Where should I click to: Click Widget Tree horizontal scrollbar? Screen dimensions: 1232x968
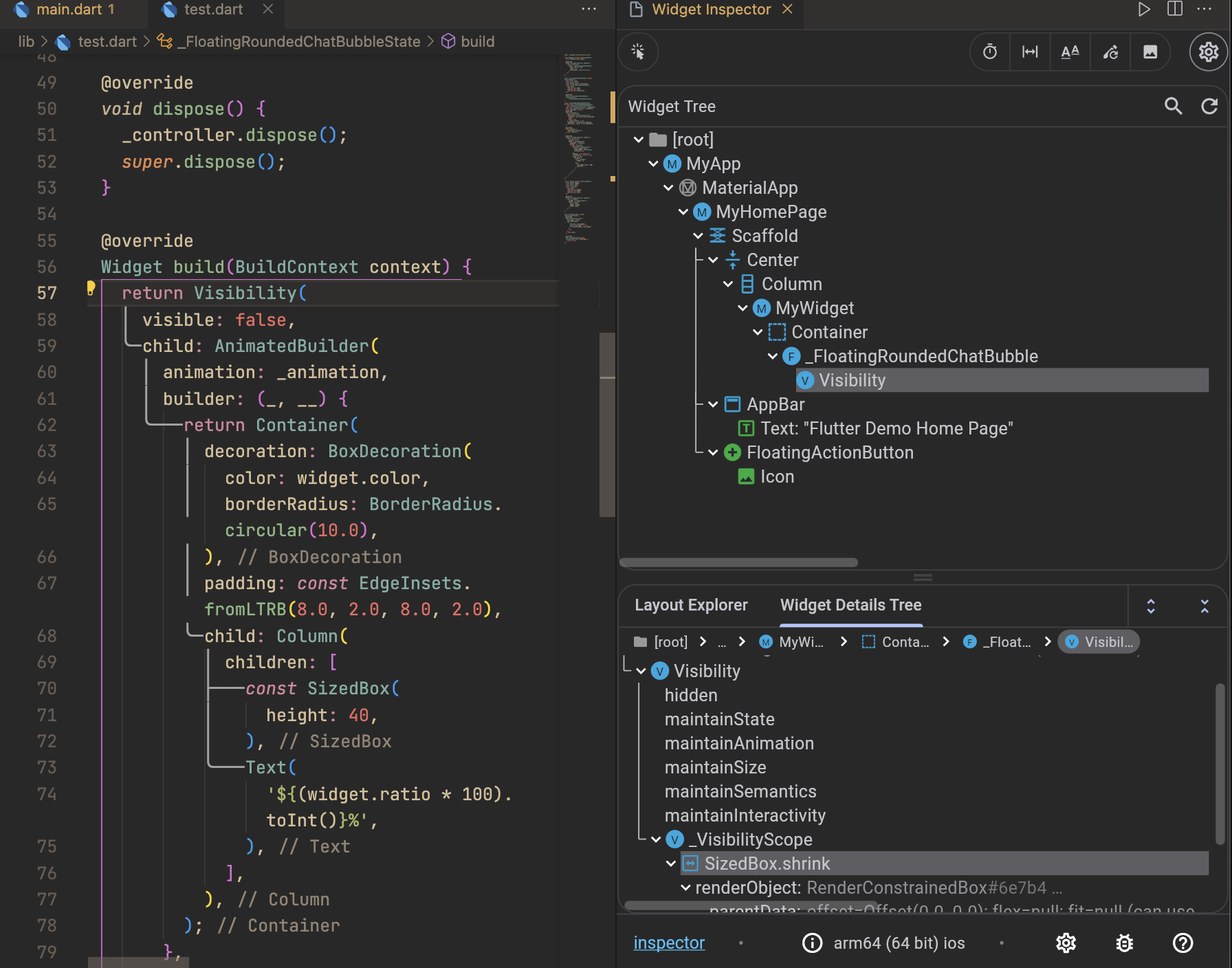coord(738,562)
